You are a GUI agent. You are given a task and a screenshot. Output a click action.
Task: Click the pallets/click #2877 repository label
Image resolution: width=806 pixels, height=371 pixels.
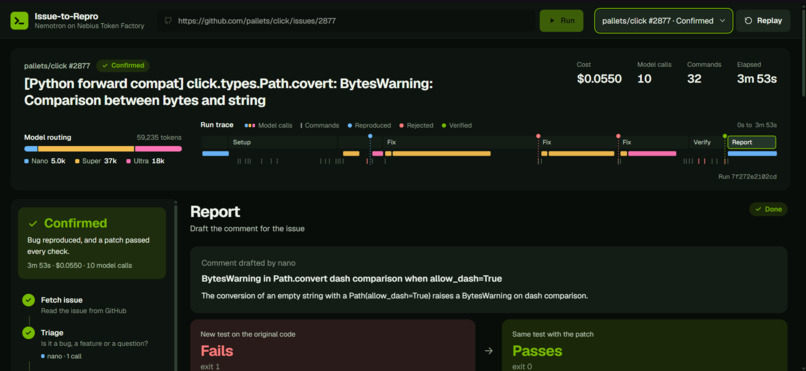(57, 66)
